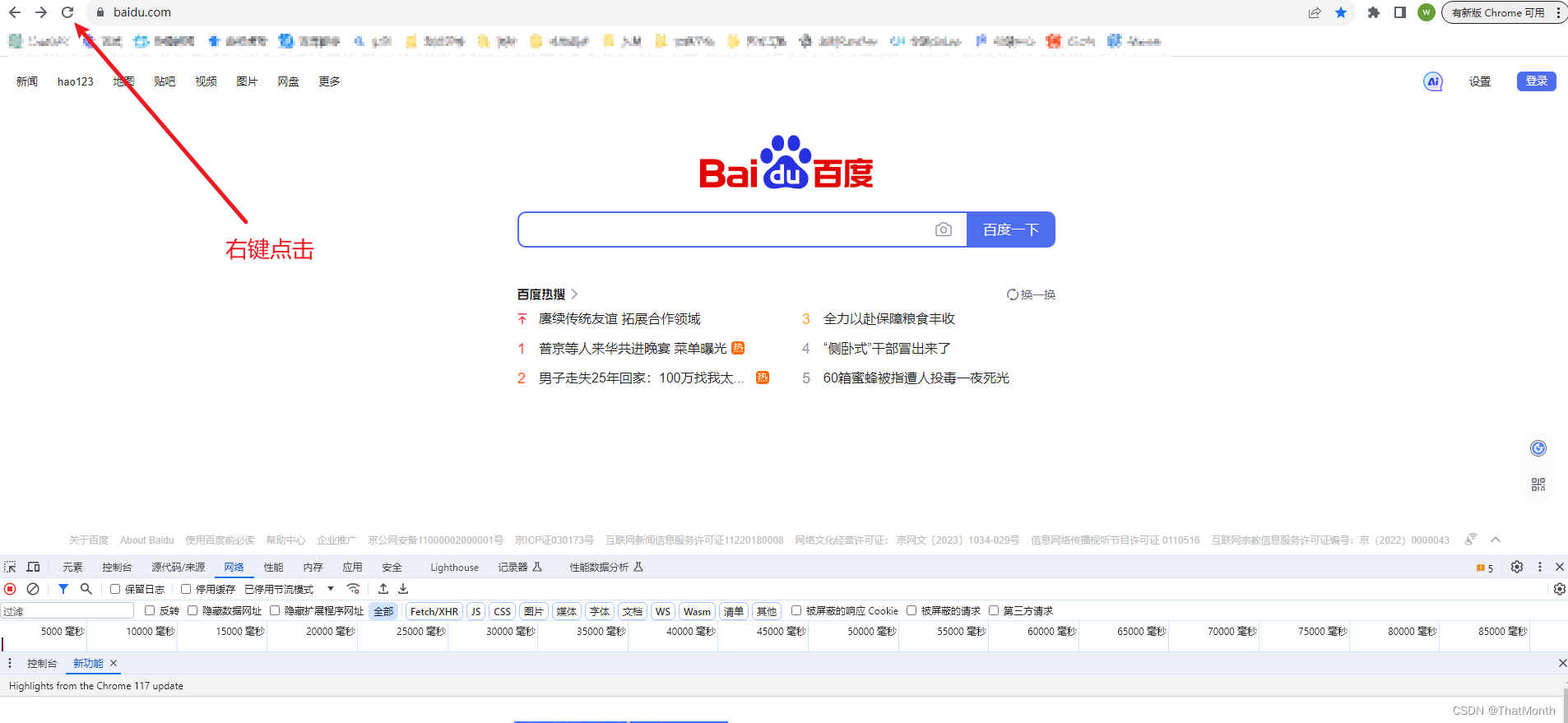Clear the network log icon
Viewport: 1568px width, 723px height.
pyautogui.click(x=33, y=589)
